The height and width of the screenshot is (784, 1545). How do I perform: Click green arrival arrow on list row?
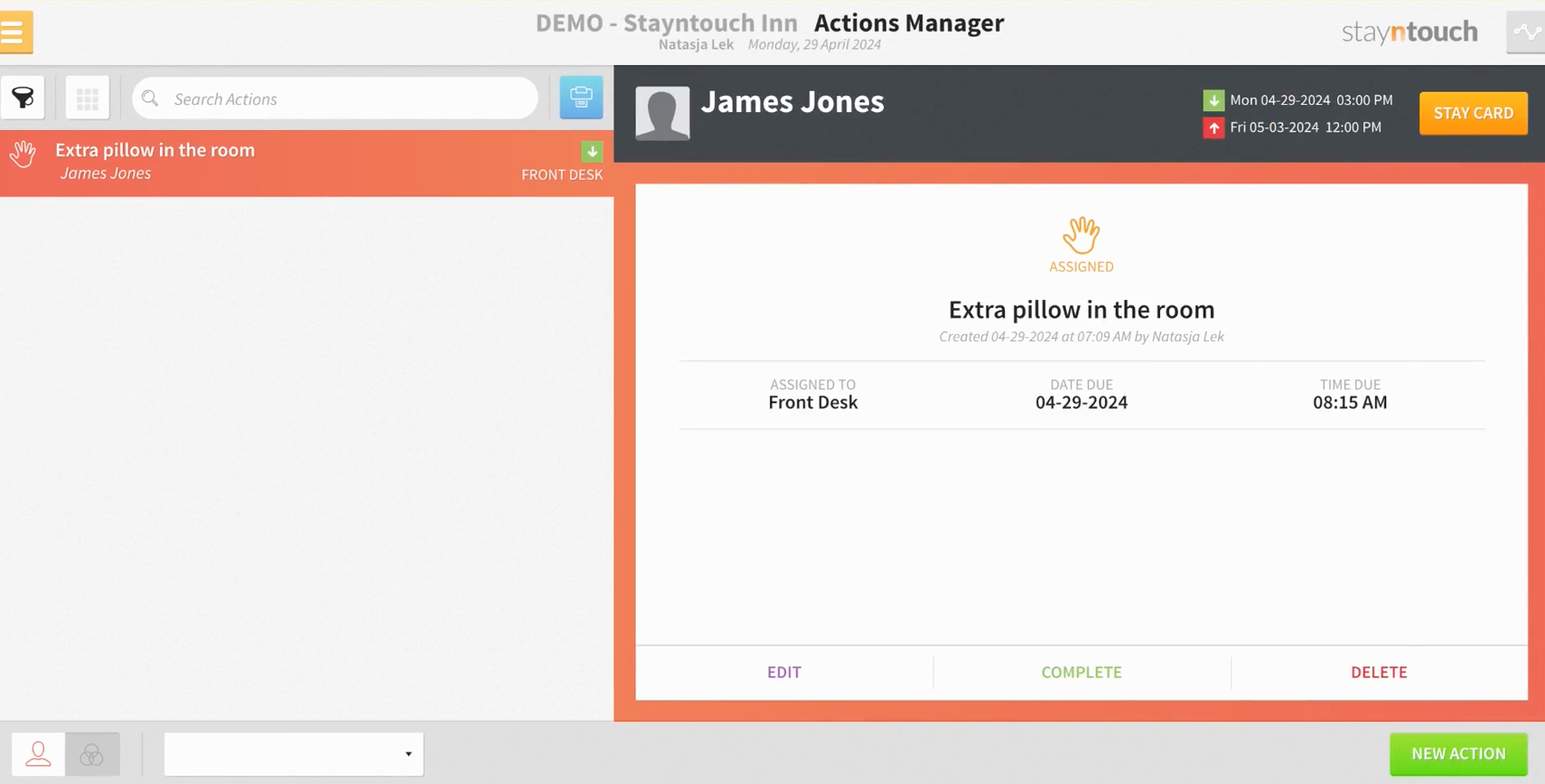point(592,151)
